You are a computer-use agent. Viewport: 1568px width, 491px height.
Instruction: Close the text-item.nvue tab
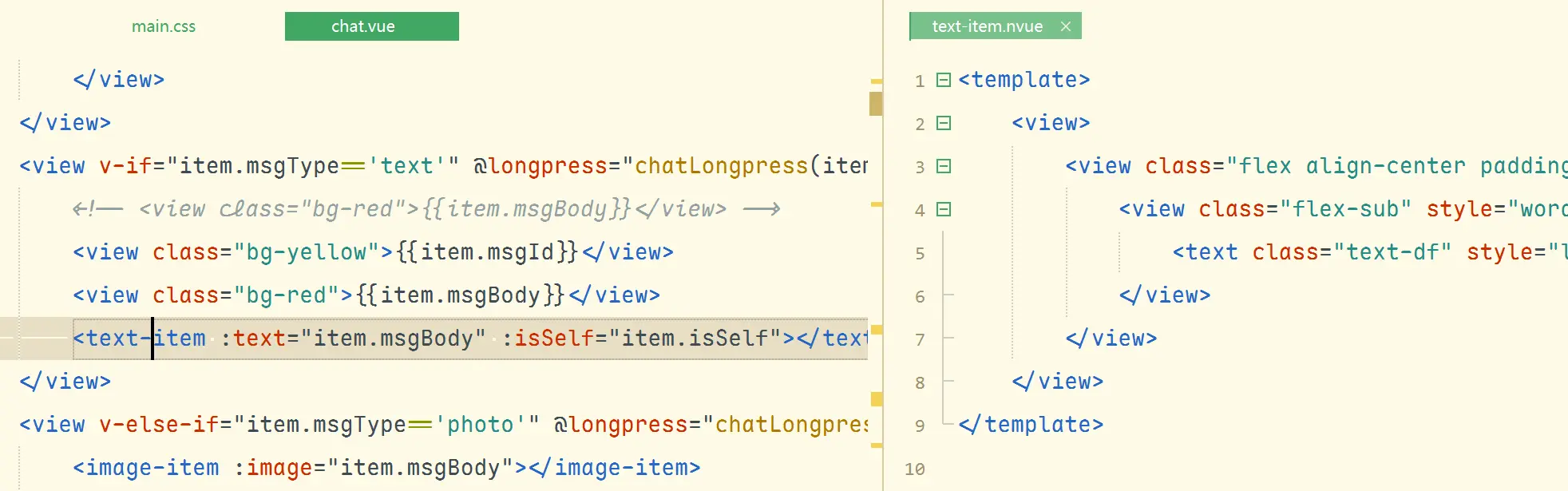tap(1065, 26)
